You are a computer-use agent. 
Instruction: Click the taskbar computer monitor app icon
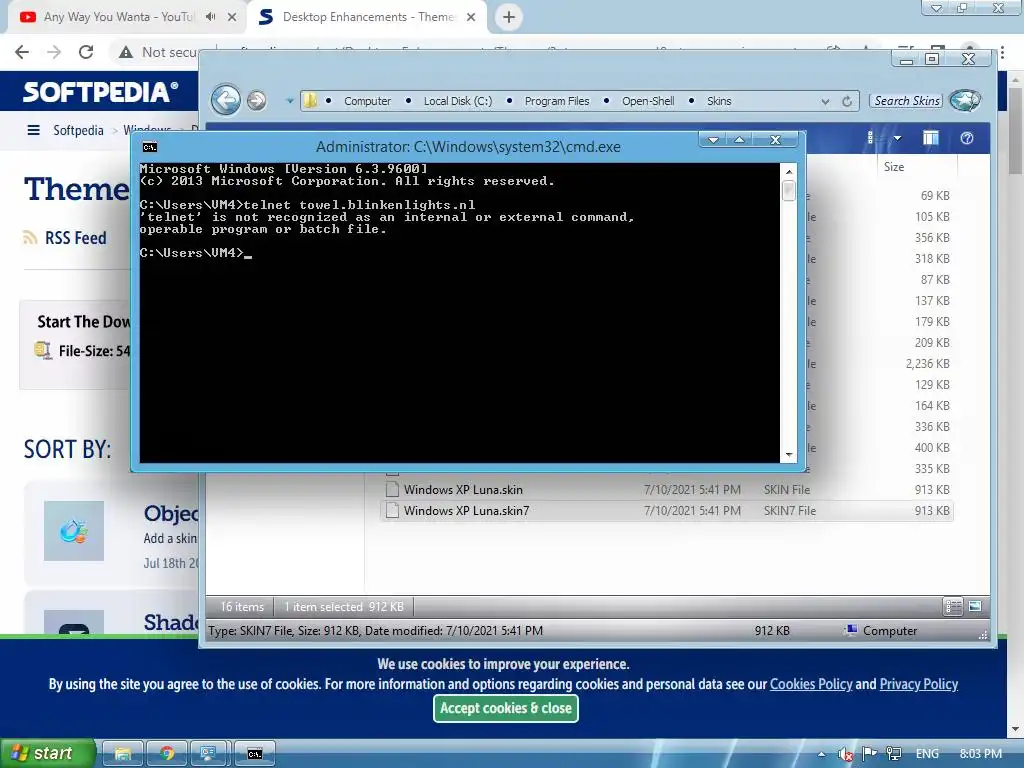click(208, 754)
